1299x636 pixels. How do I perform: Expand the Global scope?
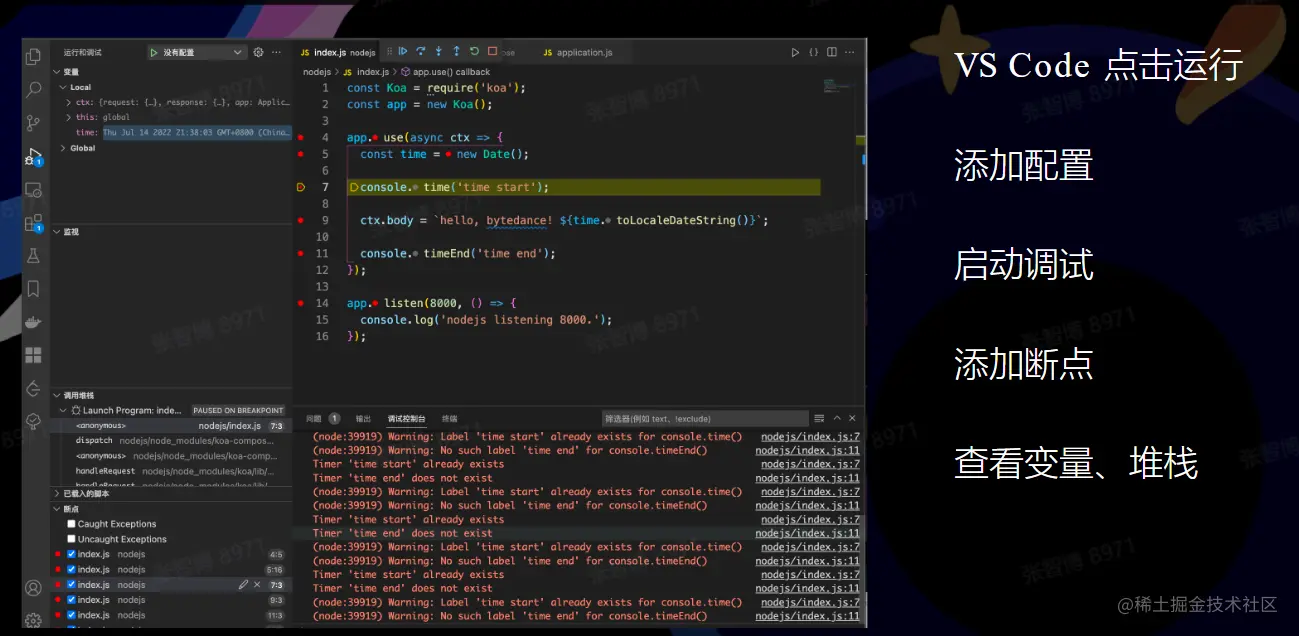[x=63, y=148]
